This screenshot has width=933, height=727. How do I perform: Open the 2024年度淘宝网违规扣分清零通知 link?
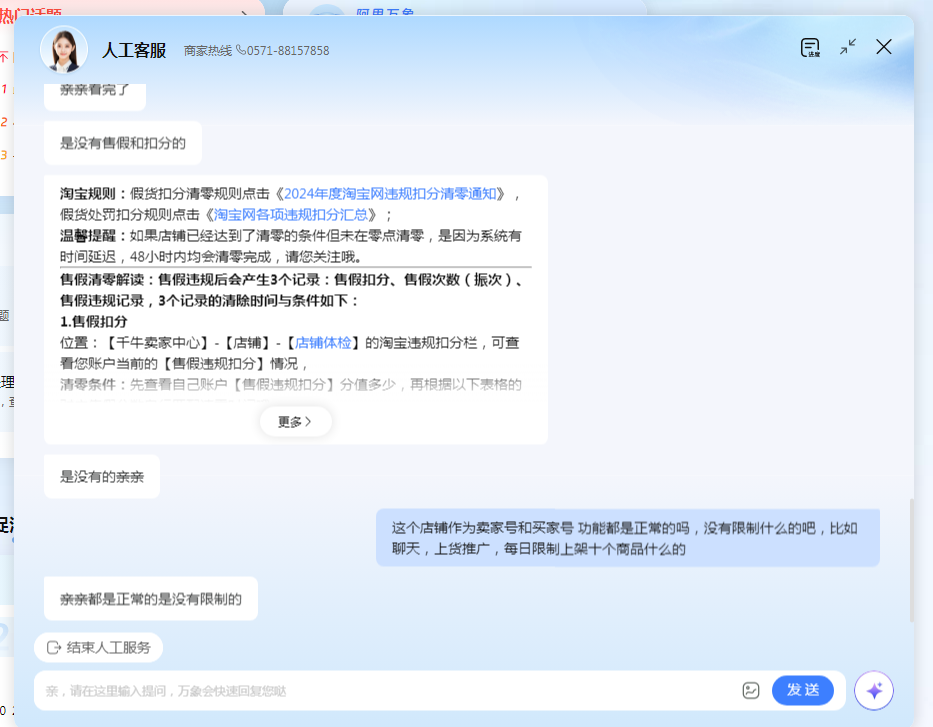[x=390, y=194]
